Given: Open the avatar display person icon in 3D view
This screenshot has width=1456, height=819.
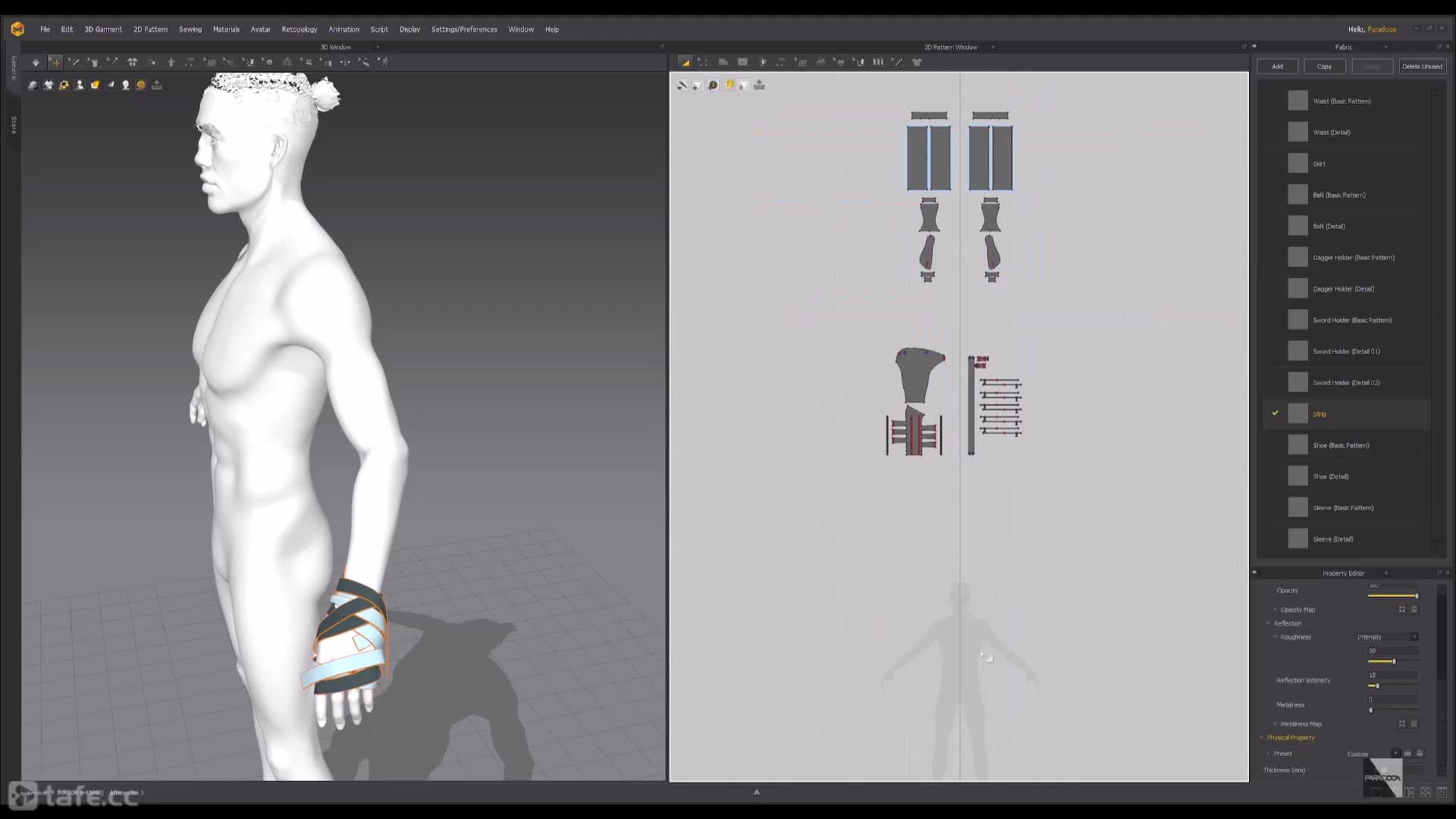Looking at the screenshot, I should click(x=79, y=85).
